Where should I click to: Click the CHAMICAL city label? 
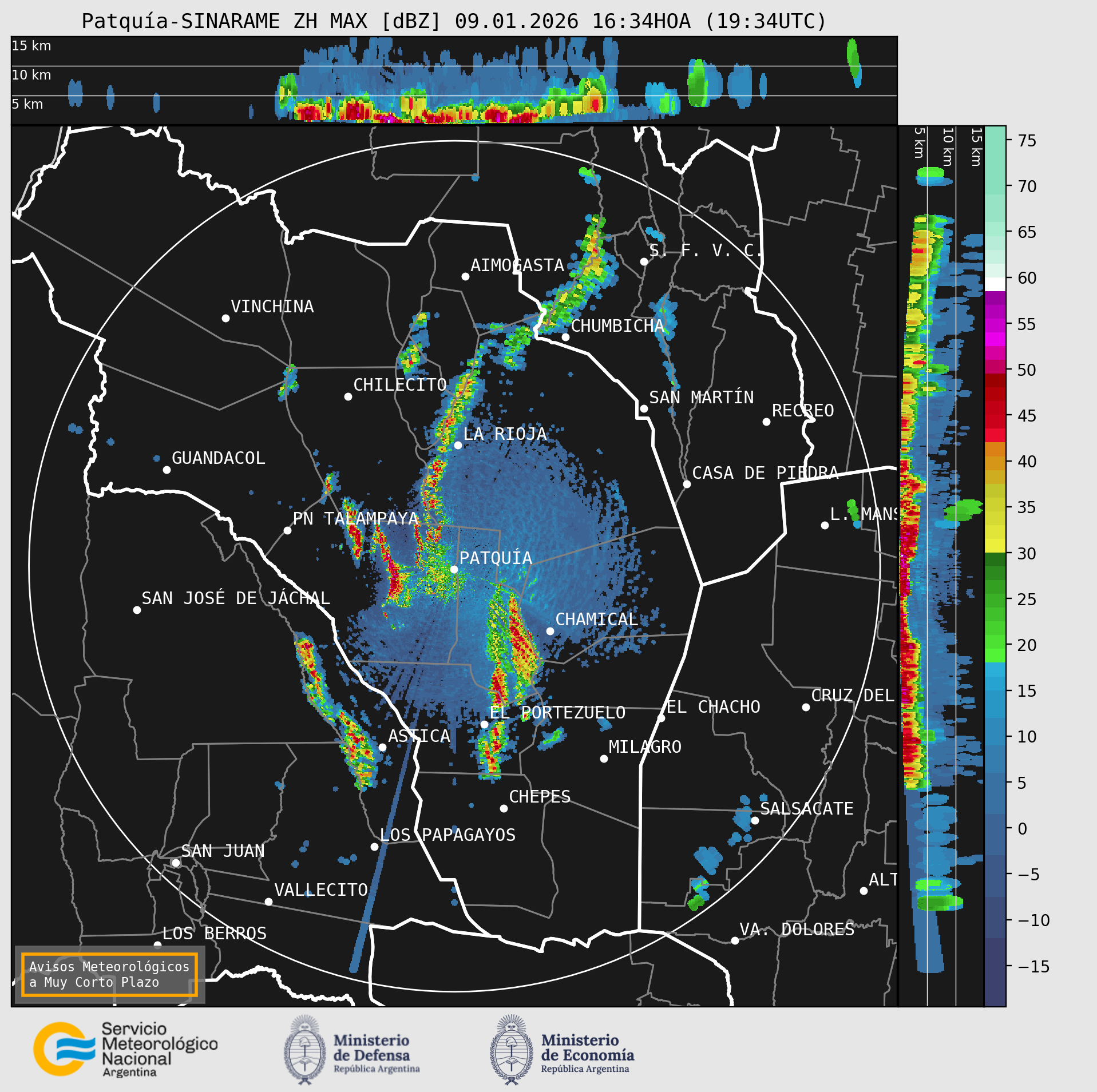596,620
